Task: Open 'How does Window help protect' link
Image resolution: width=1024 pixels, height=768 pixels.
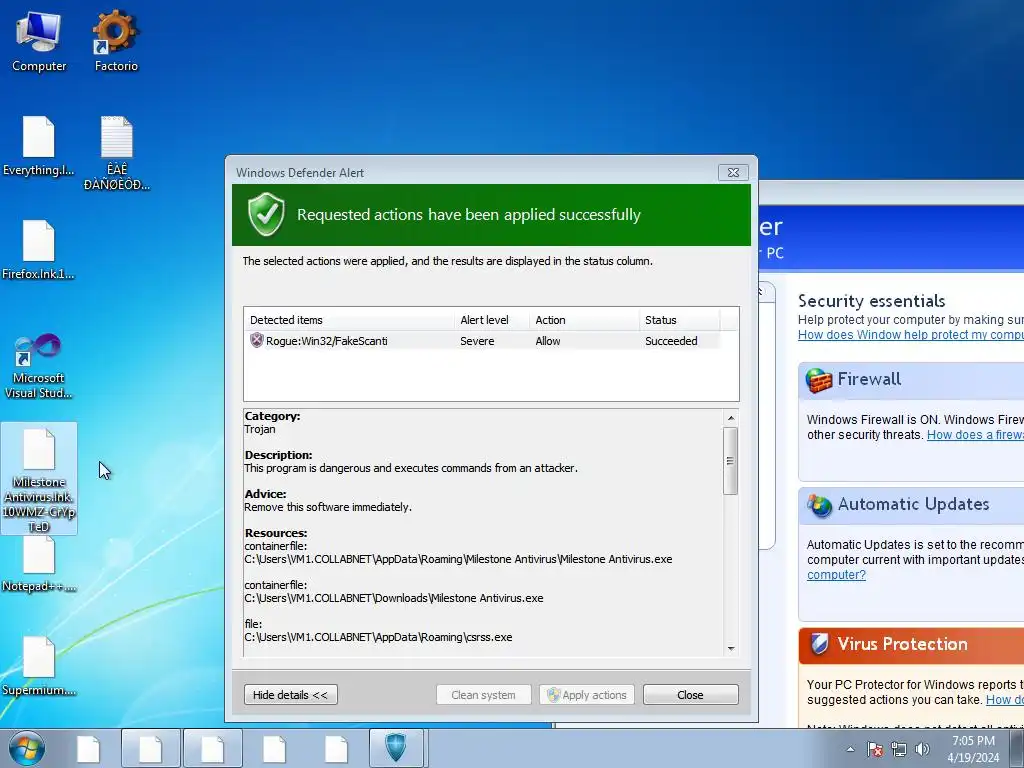Action: (910, 335)
